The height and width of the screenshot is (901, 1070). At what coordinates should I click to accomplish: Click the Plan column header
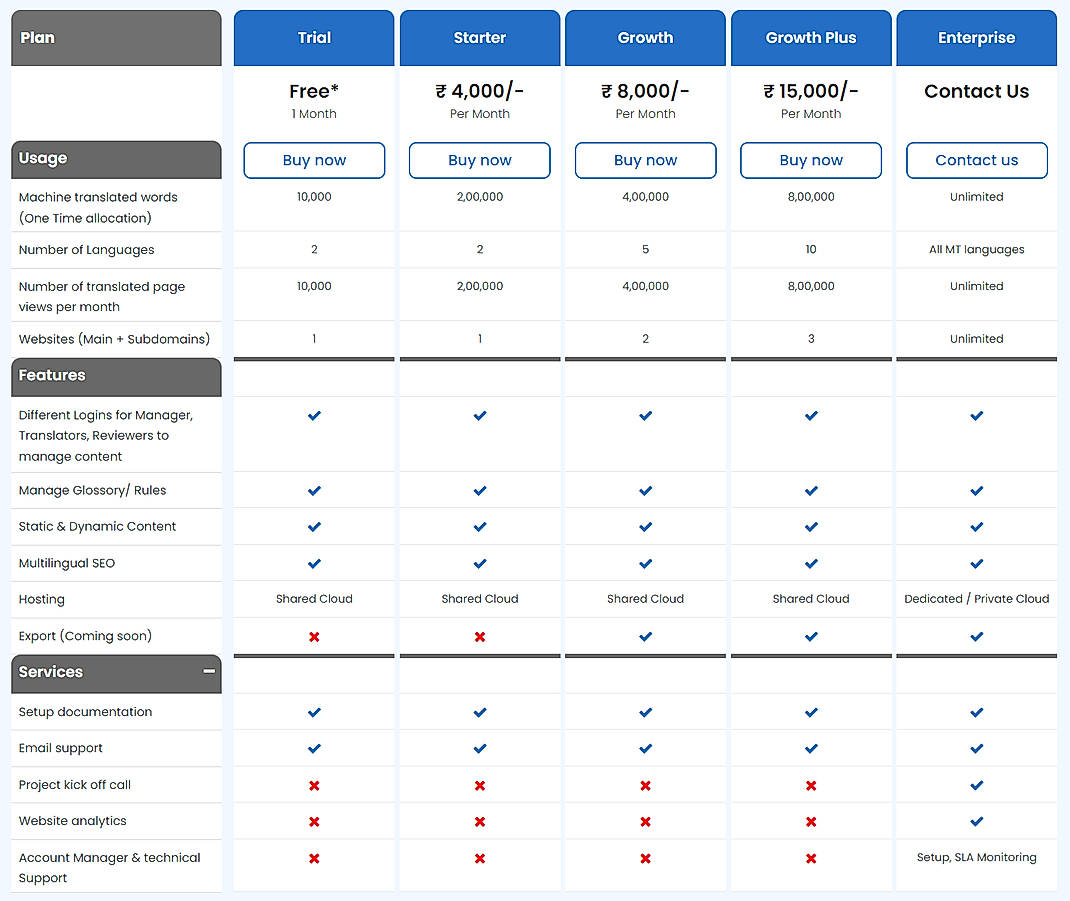click(116, 38)
